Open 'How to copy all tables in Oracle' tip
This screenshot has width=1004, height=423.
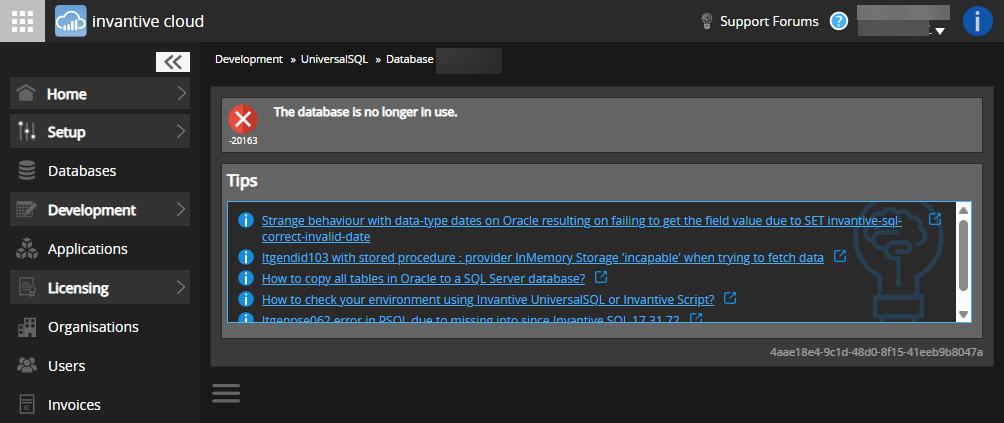tap(423, 278)
